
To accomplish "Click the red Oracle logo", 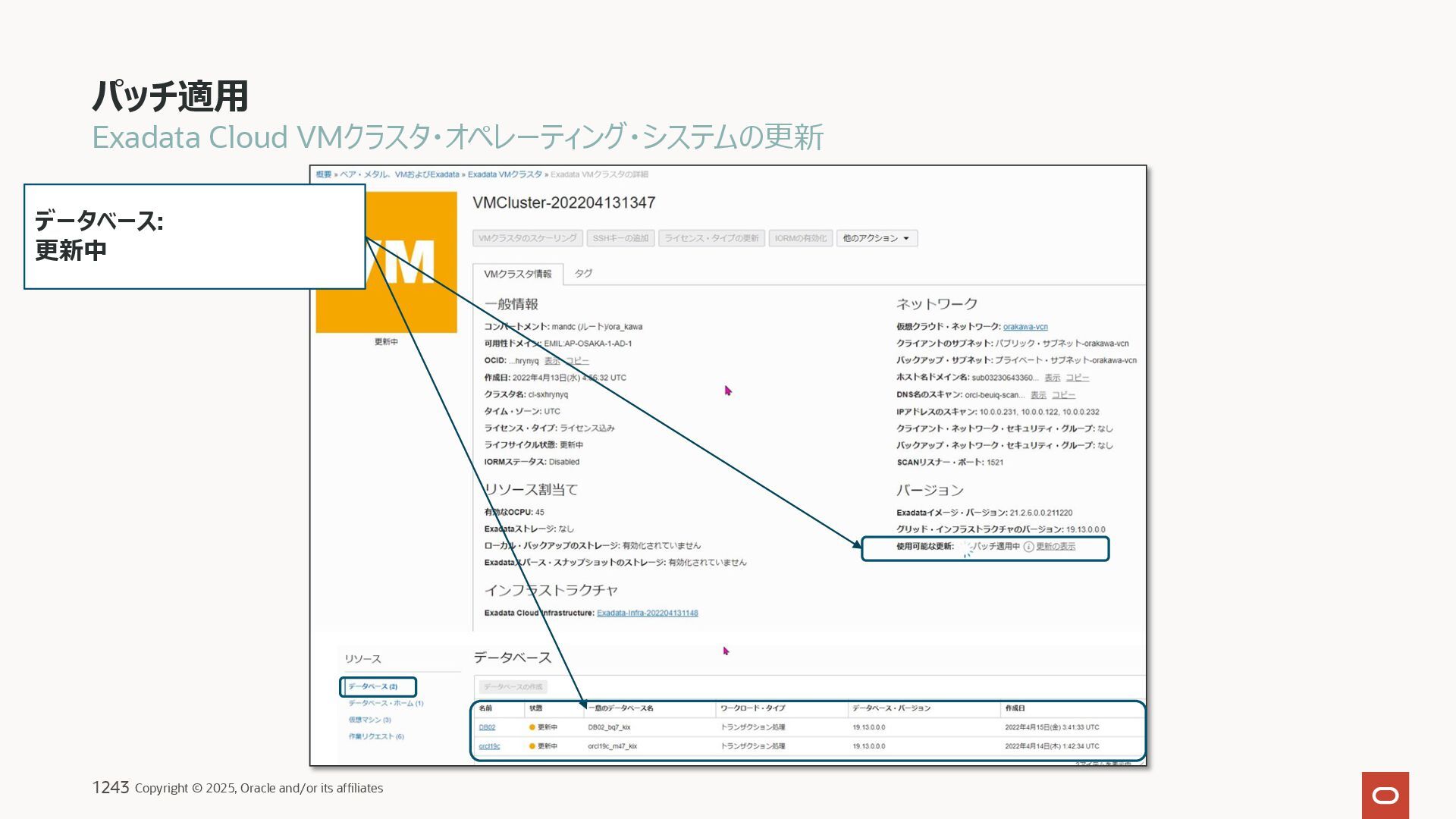I will [1385, 795].
